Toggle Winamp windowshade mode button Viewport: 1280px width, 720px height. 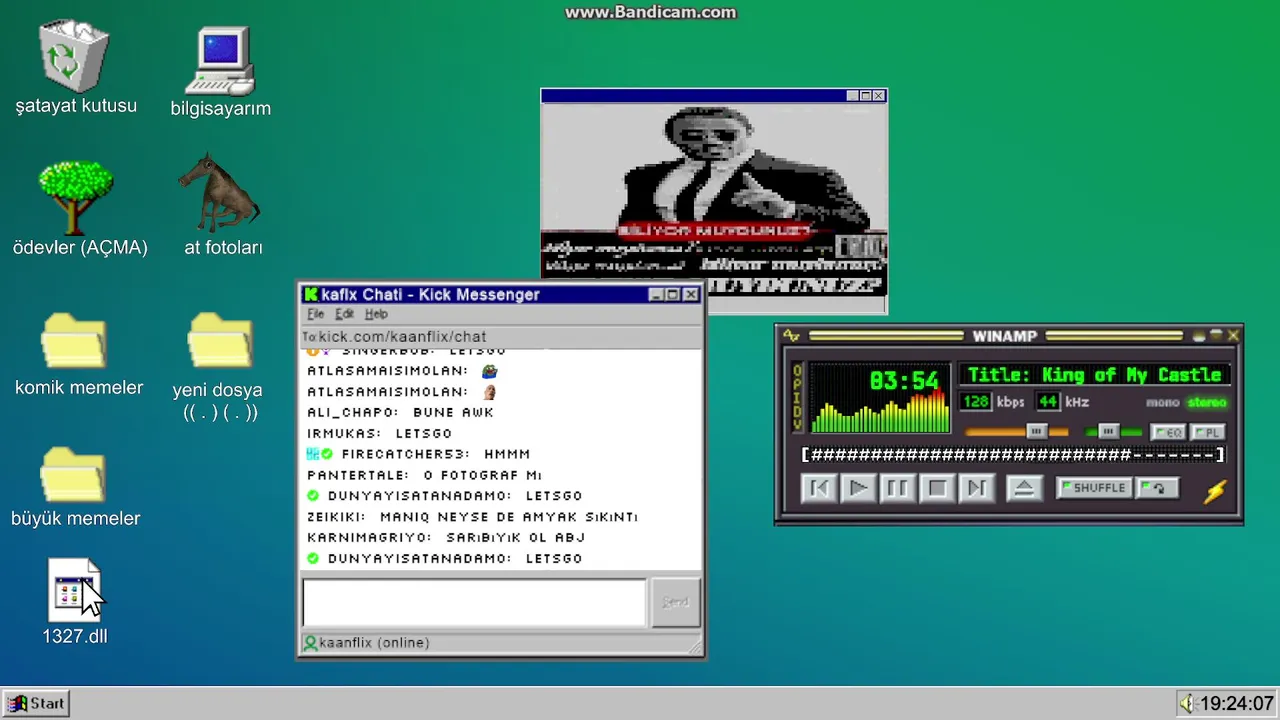(1216, 335)
